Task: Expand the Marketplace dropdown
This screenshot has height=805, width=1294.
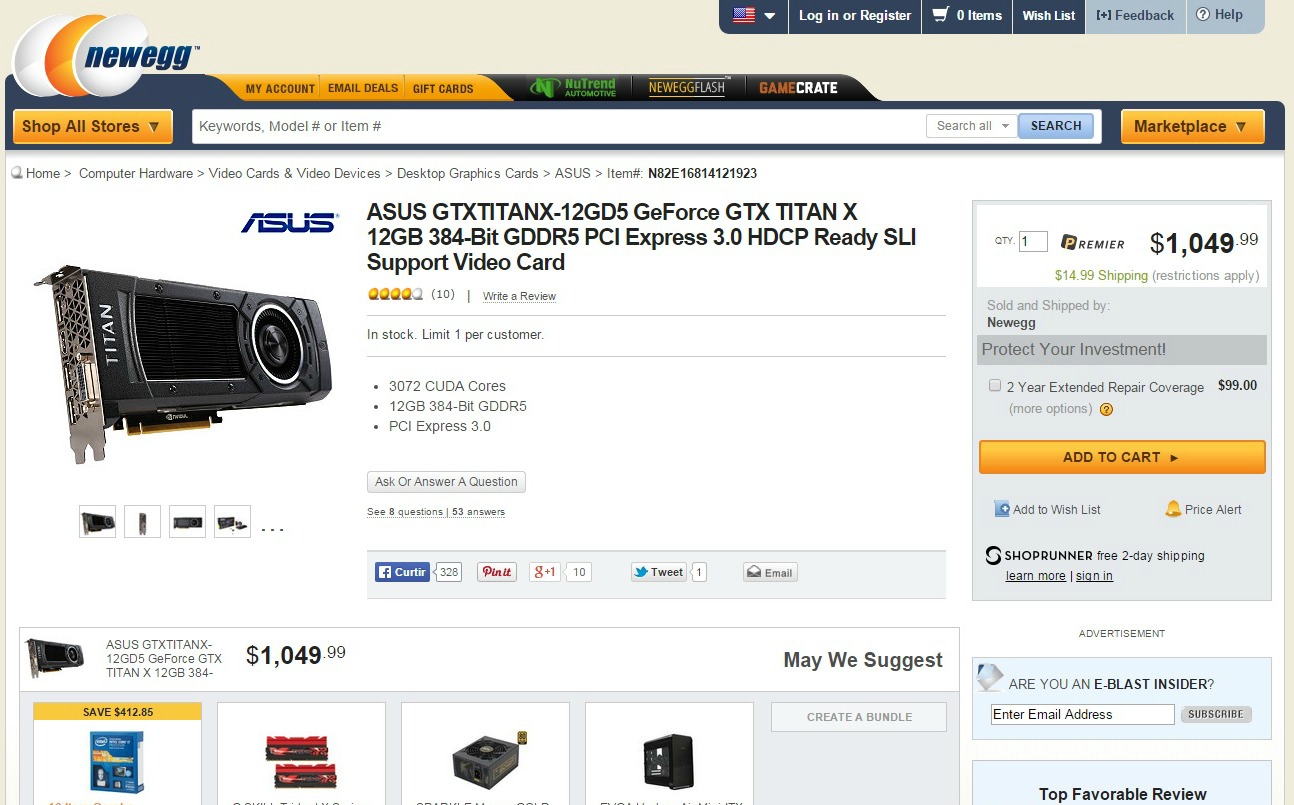Action: (1191, 126)
